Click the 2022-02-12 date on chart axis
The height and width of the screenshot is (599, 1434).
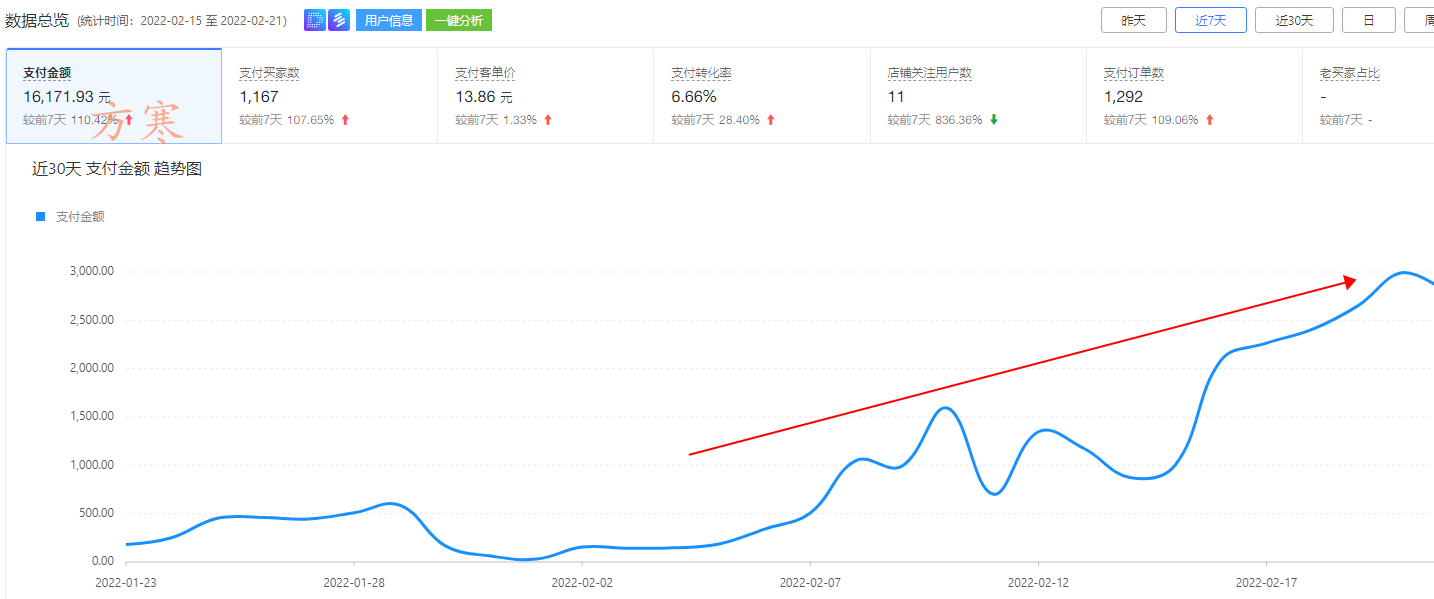pos(1038,581)
